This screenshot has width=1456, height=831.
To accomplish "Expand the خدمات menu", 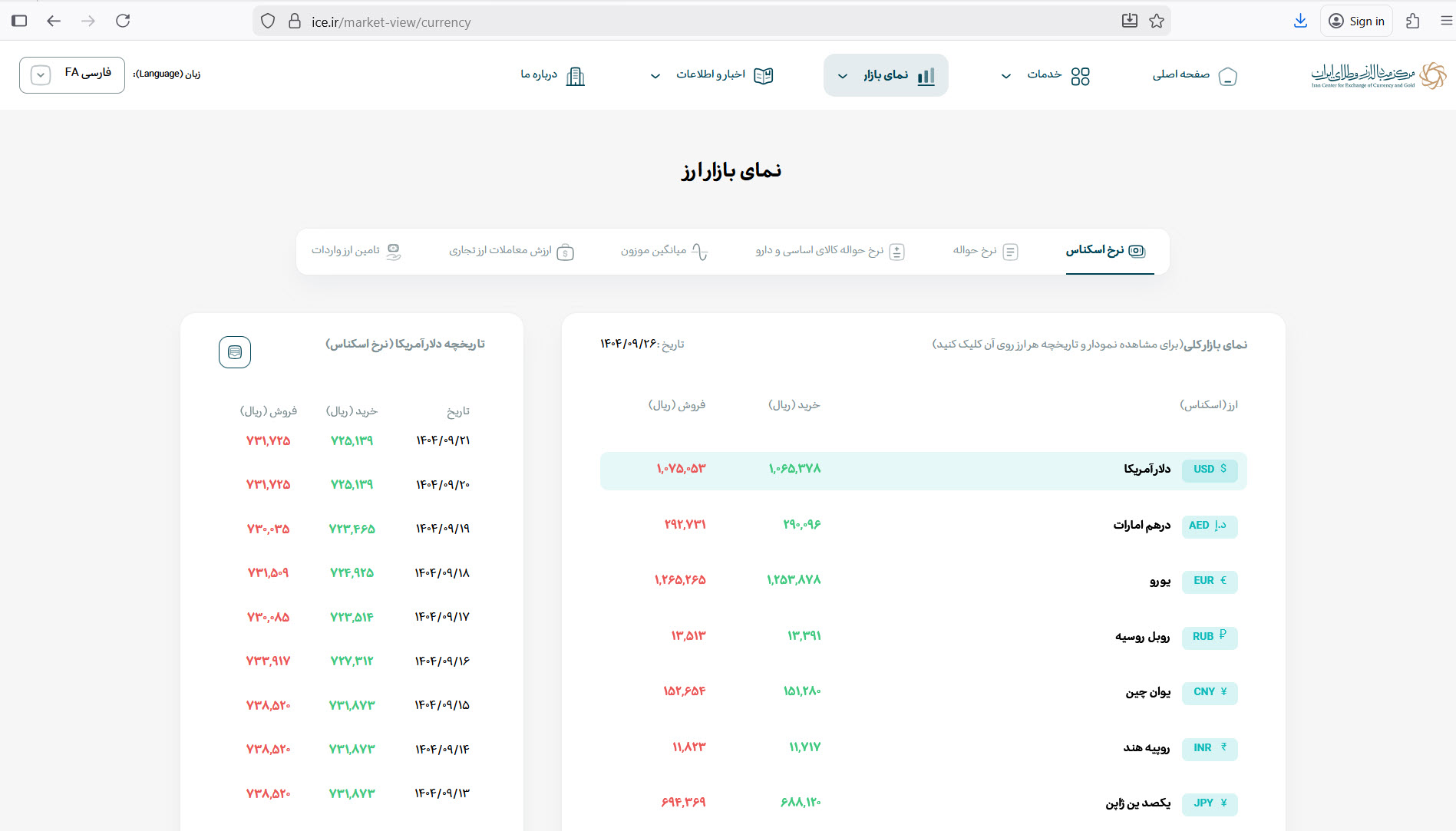I will coord(1045,75).
